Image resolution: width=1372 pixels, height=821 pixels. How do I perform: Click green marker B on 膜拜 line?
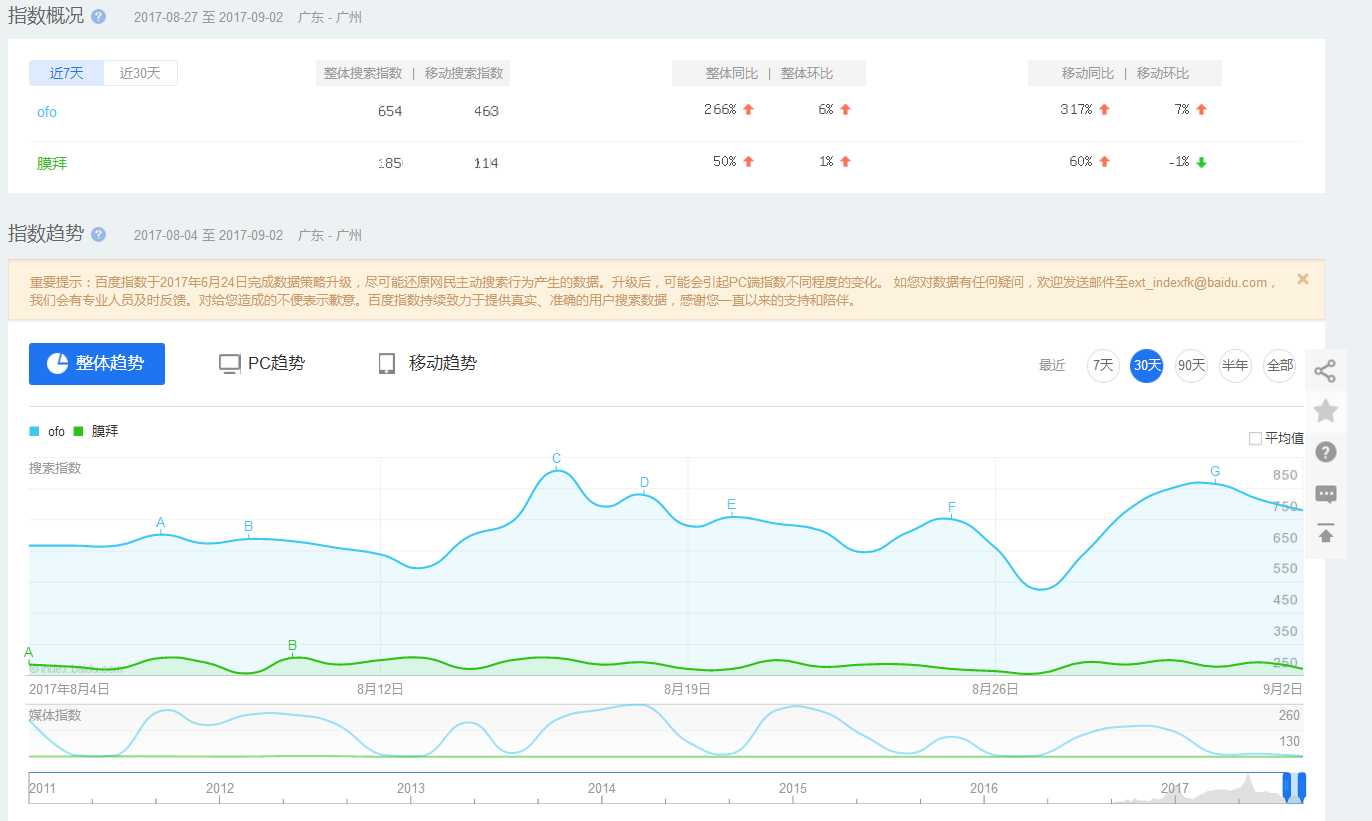point(292,646)
